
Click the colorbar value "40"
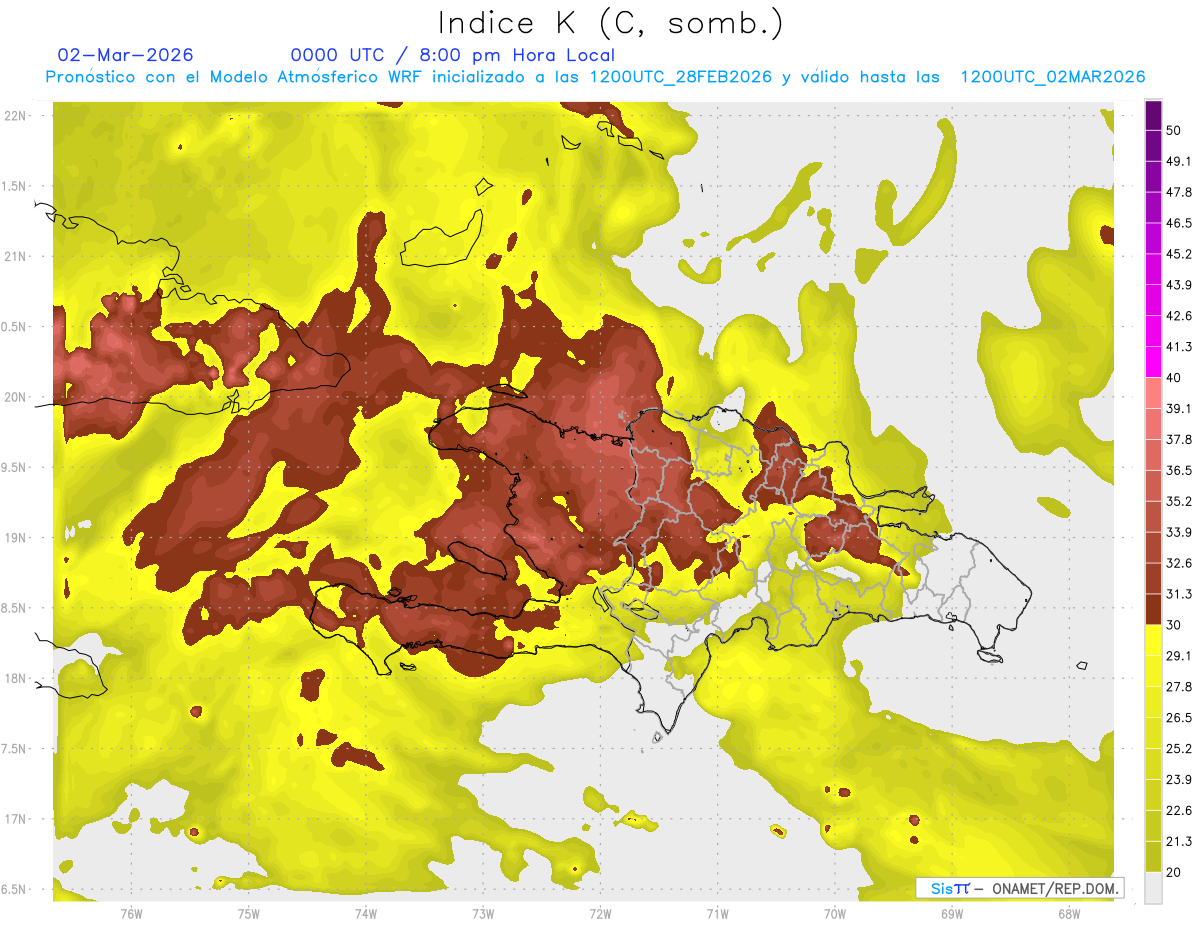pyautogui.click(x=1174, y=378)
